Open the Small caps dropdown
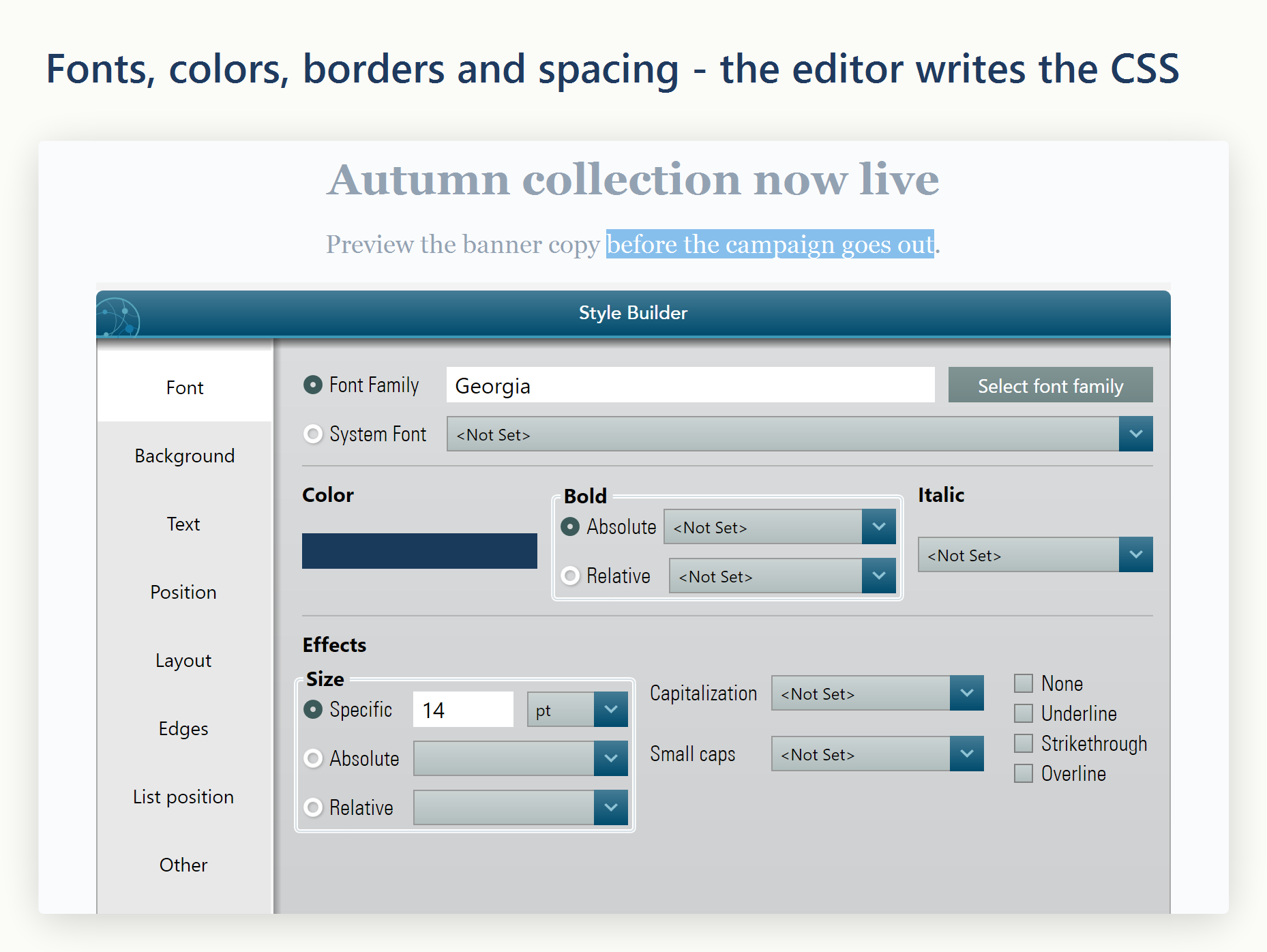The width and height of the screenshot is (1267, 952). (878, 754)
